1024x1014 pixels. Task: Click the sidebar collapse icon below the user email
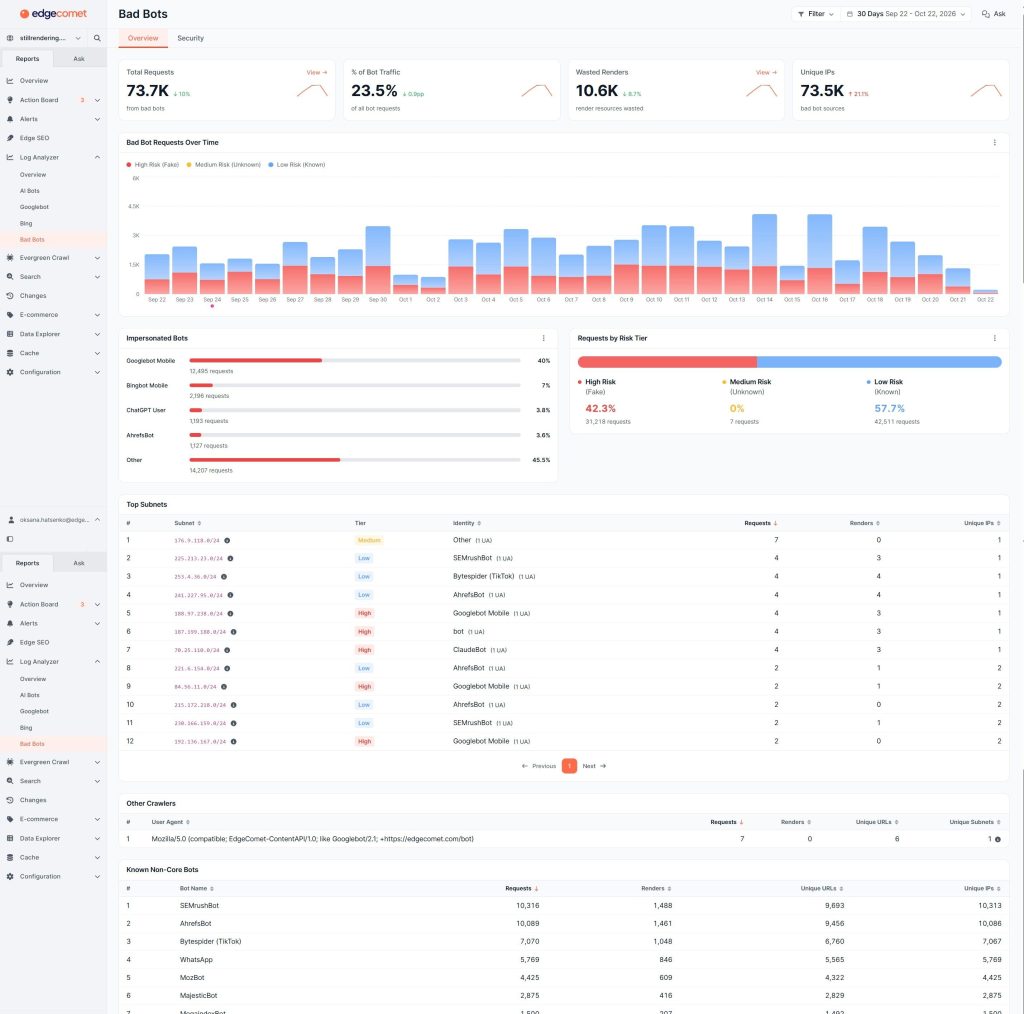tap(10, 539)
